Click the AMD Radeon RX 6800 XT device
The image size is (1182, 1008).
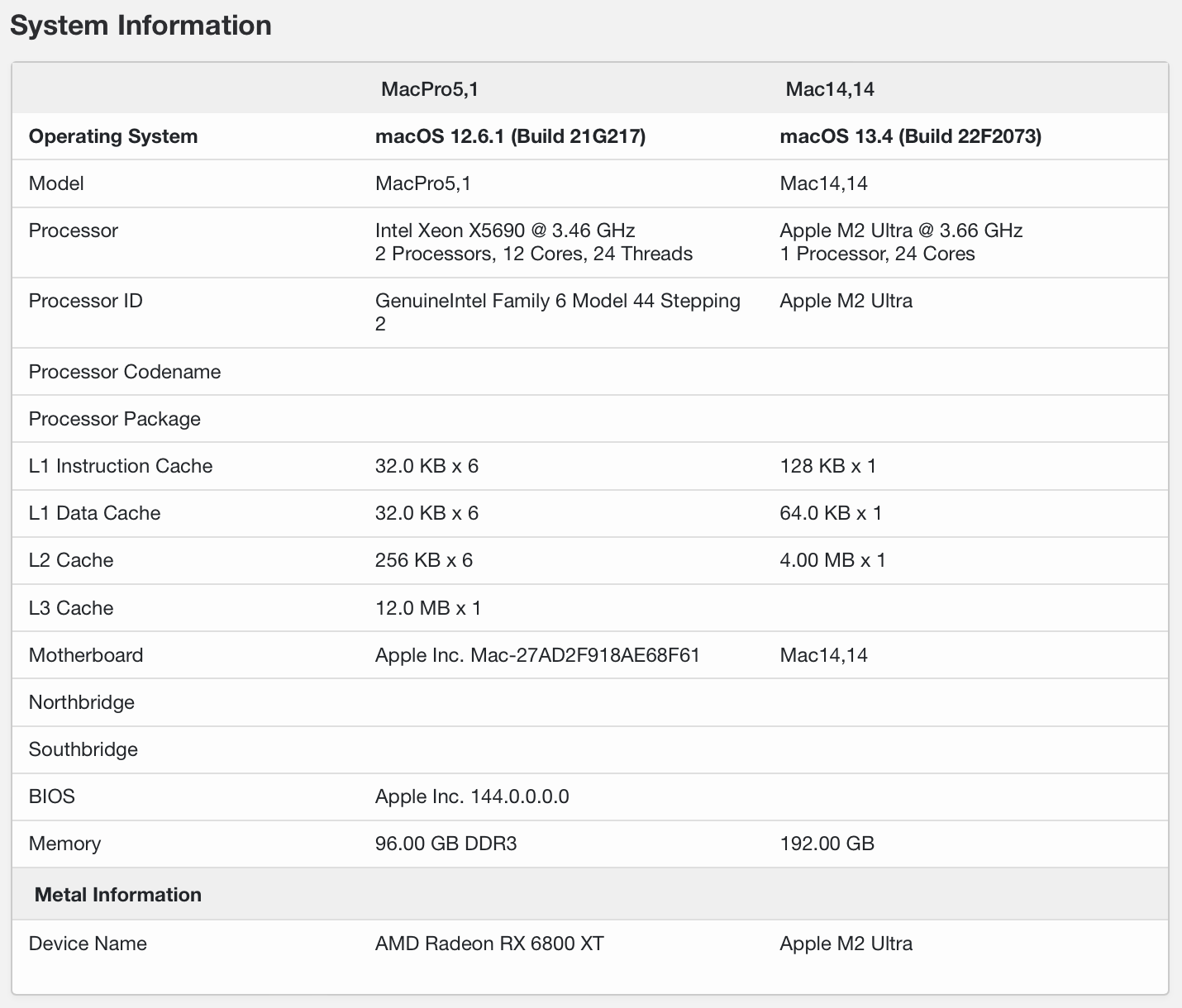pos(489,944)
